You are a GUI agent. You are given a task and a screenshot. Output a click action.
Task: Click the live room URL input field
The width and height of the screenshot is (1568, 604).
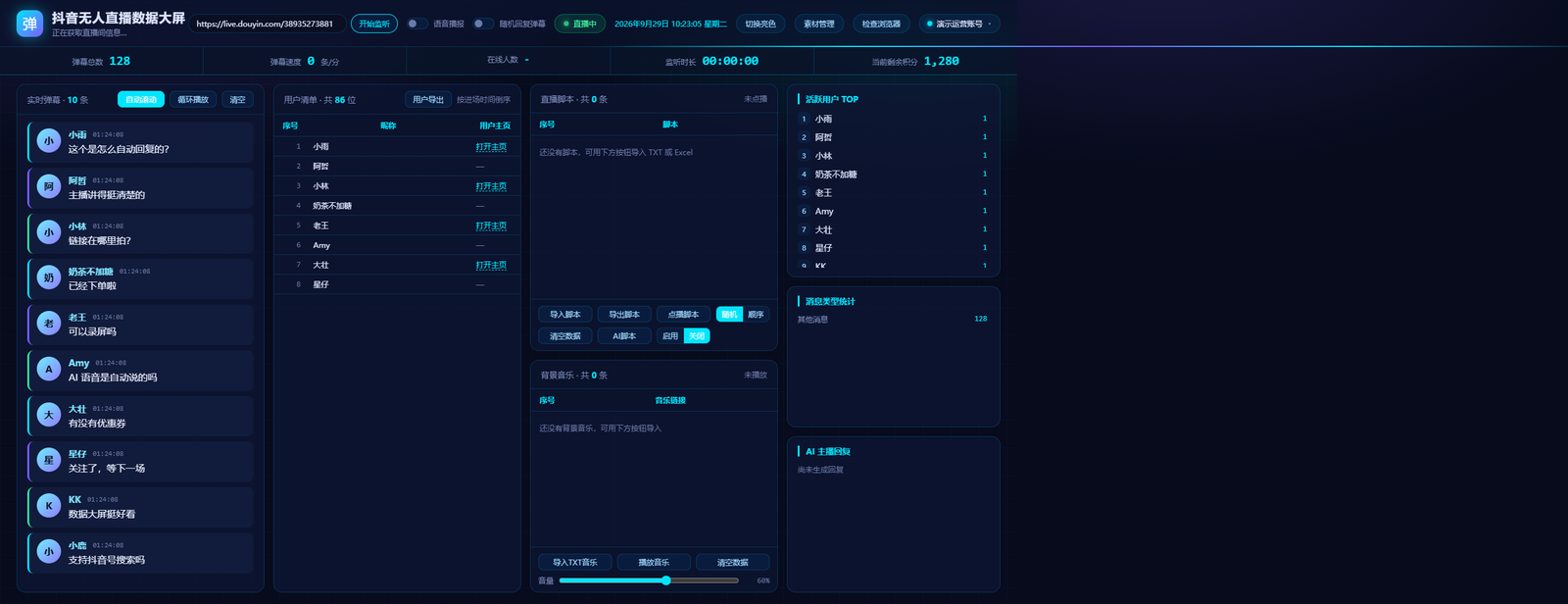(265, 24)
